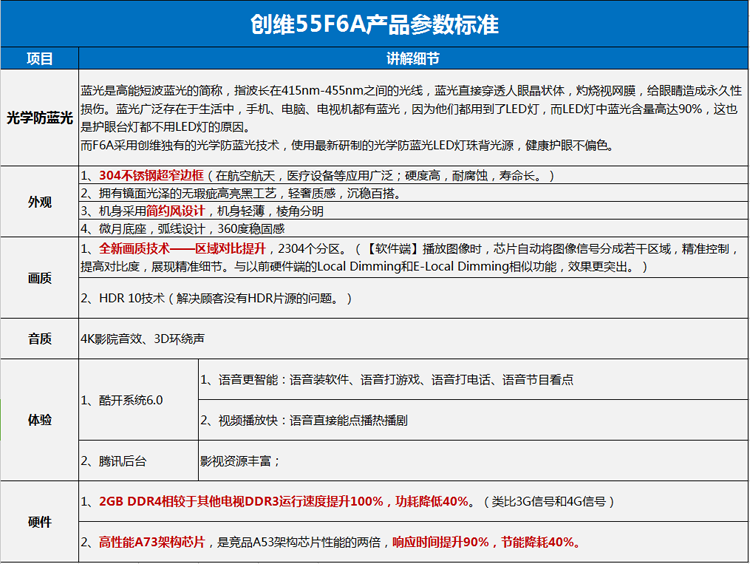Select red text 304不锈钢超窄边框
The height and width of the screenshot is (564, 750).
[151, 176]
